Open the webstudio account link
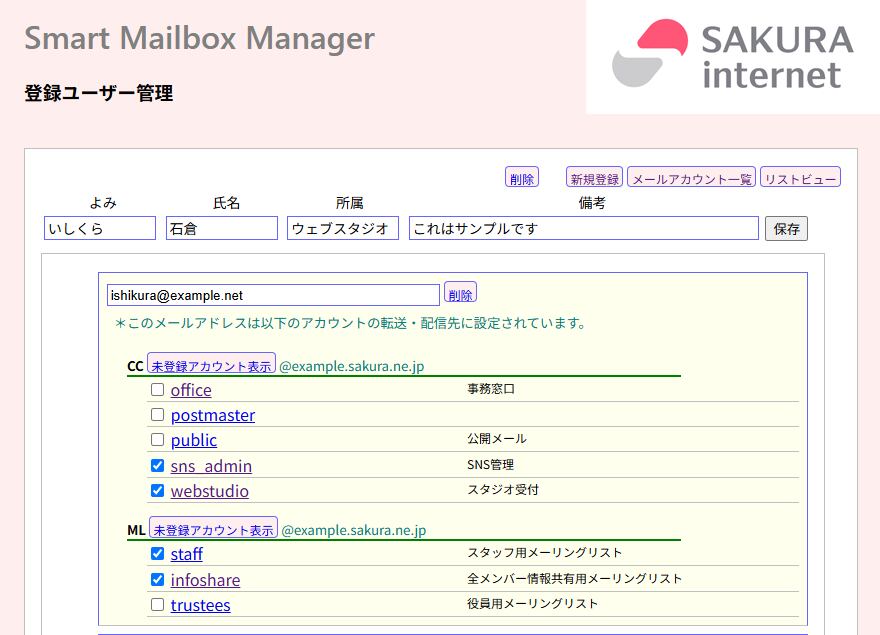Screen dimensions: 880x635 (209, 491)
